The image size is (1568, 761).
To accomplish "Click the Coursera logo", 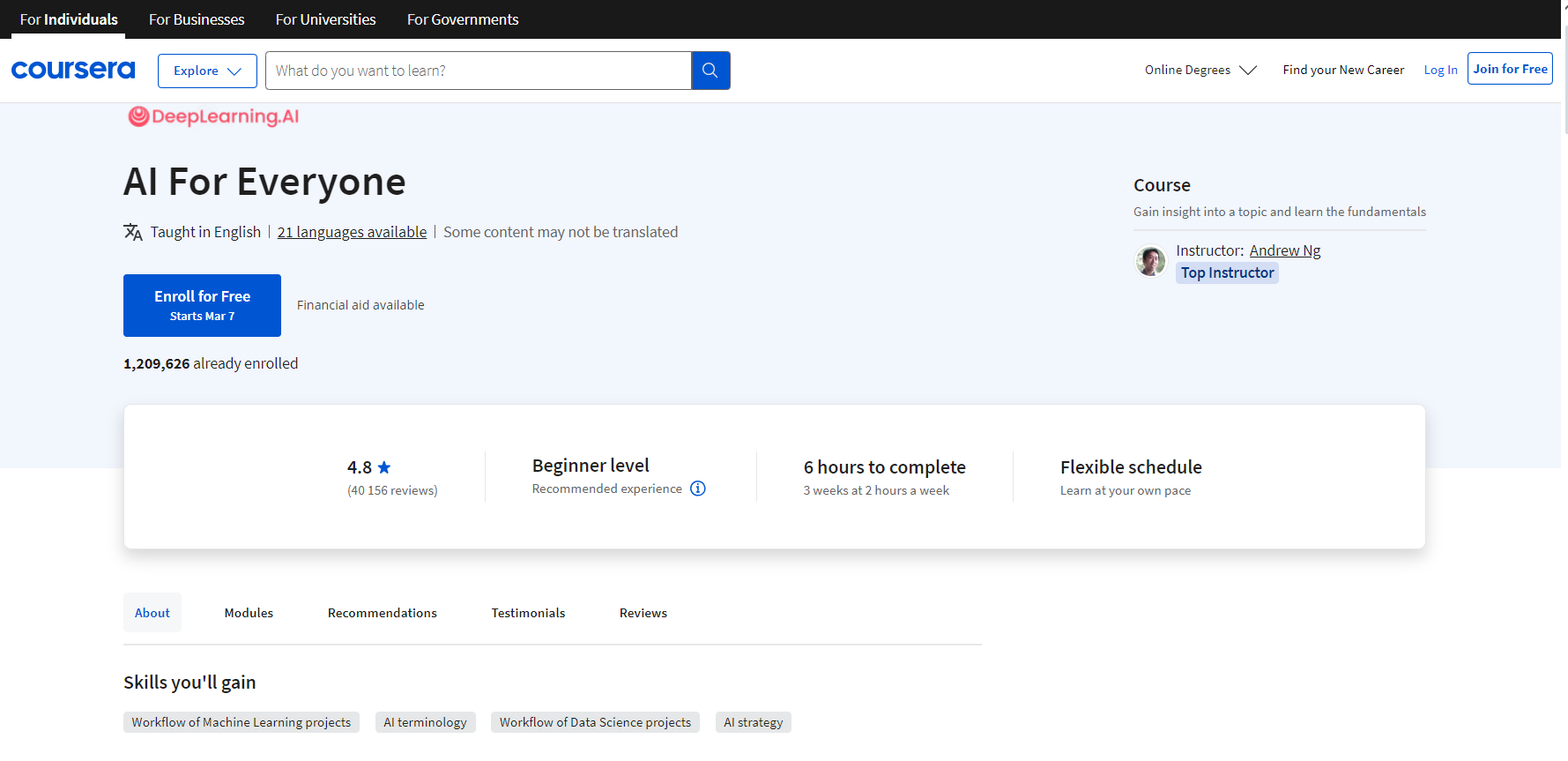I will [73, 70].
